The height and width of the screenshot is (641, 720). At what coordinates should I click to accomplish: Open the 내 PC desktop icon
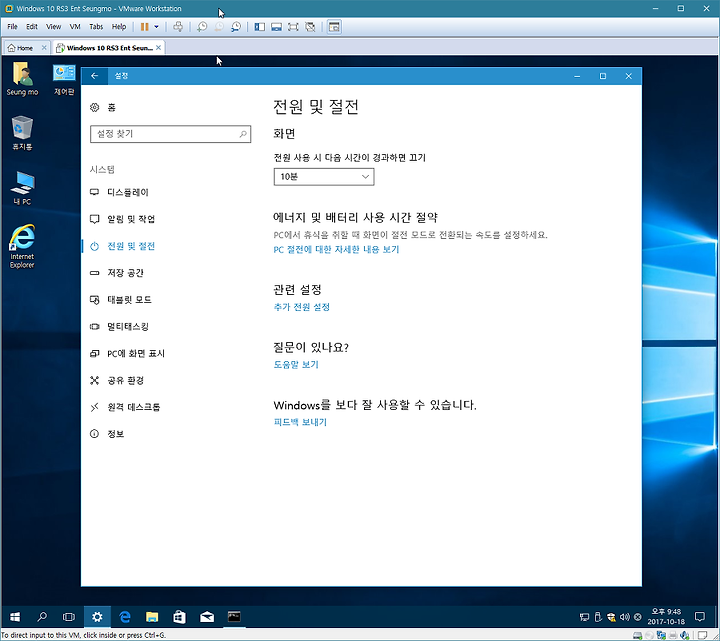click(x=22, y=188)
